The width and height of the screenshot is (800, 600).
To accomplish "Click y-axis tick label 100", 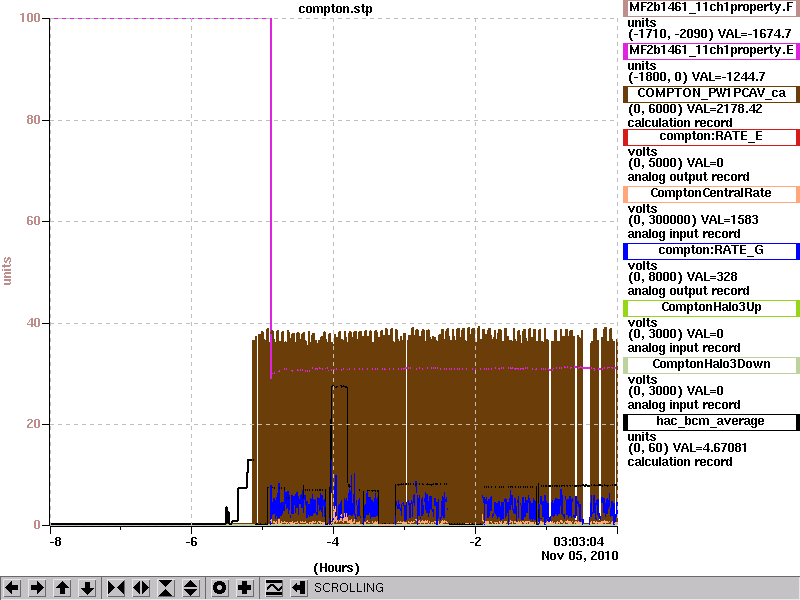I will pos(30,18).
